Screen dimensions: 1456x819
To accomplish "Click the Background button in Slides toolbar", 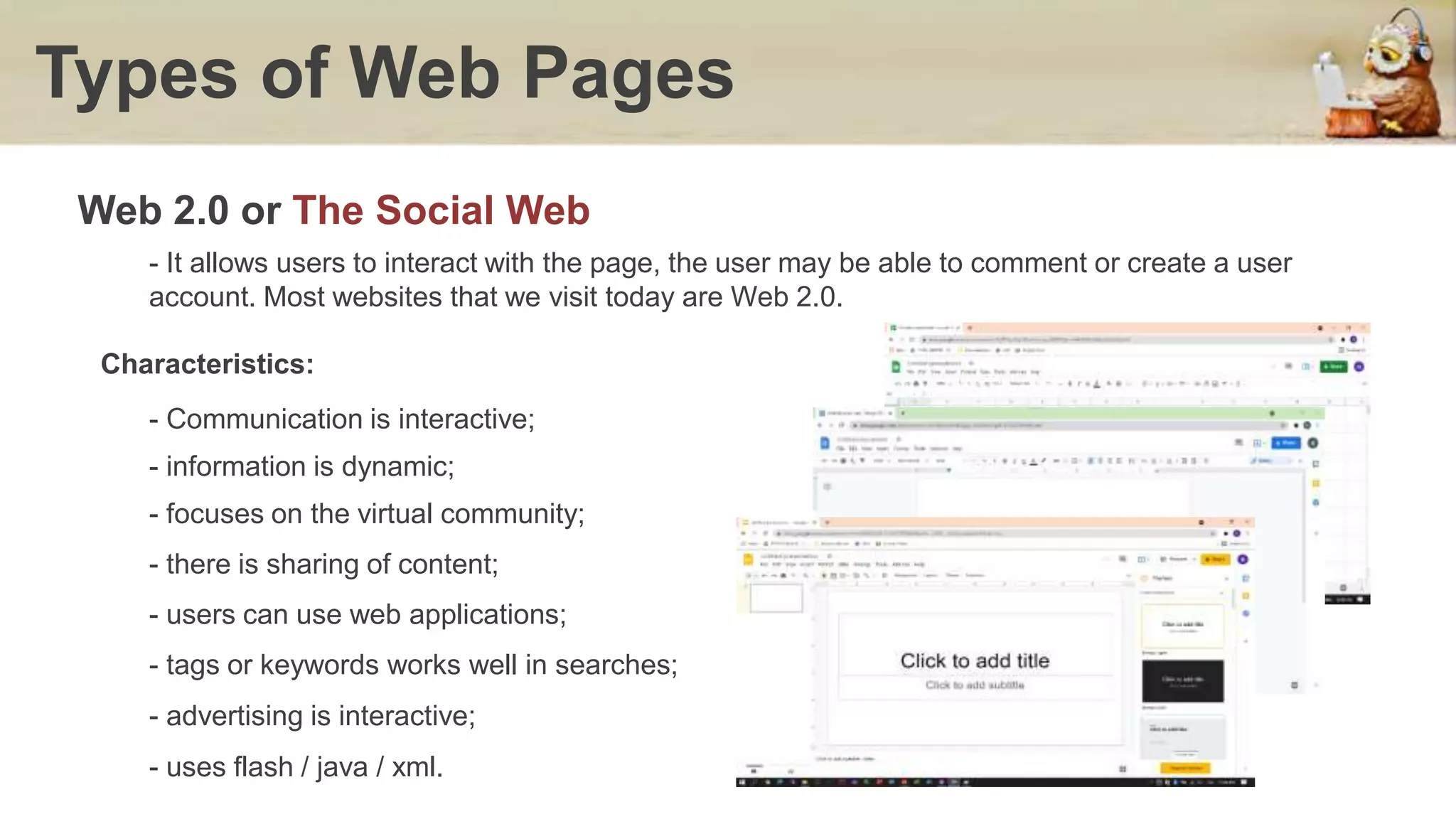I will (906, 575).
